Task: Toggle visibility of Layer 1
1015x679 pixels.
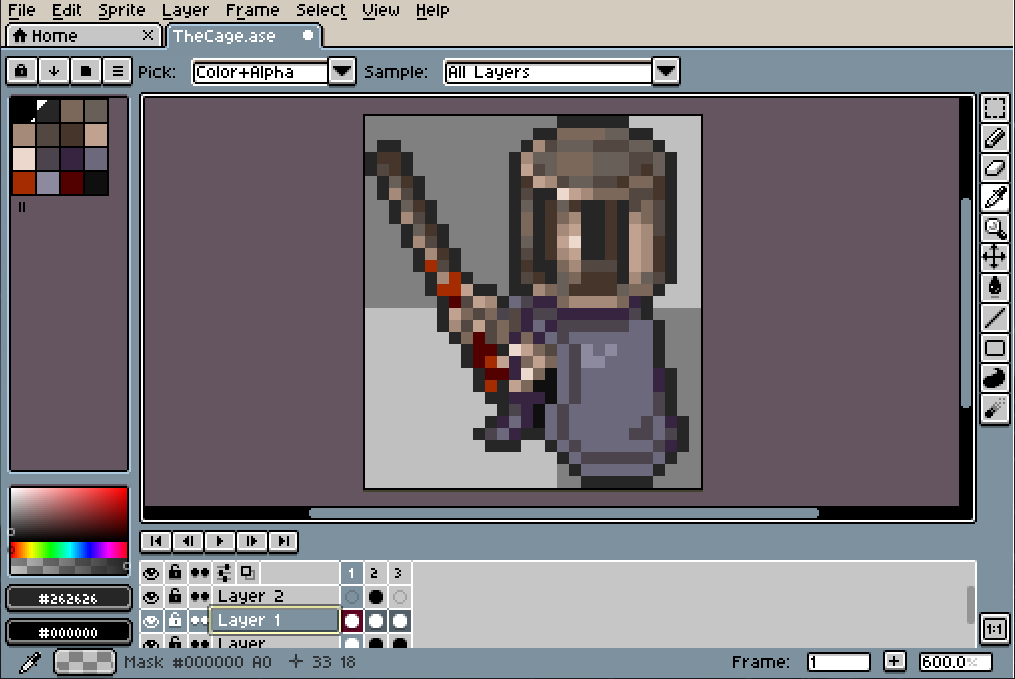Action: 151,621
